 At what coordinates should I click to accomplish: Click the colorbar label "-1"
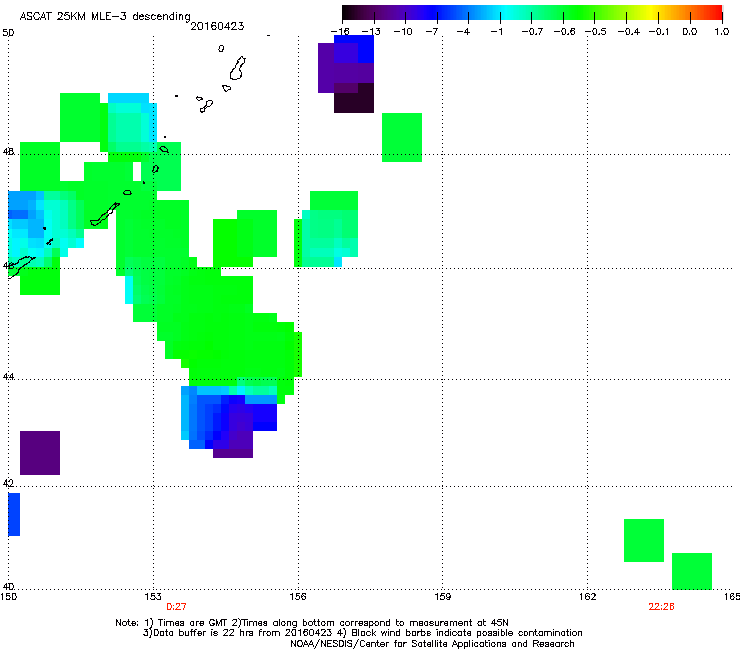(496, 32)
